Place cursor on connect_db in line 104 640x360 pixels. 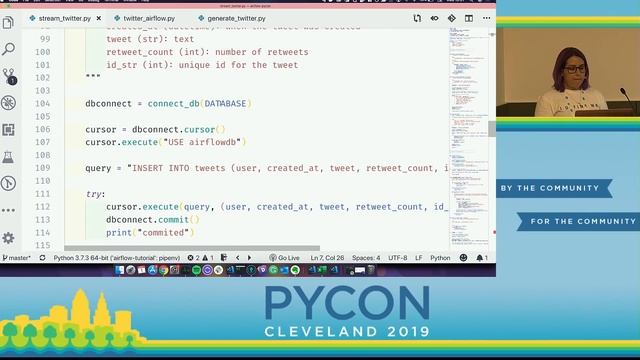tap(173, 104)
